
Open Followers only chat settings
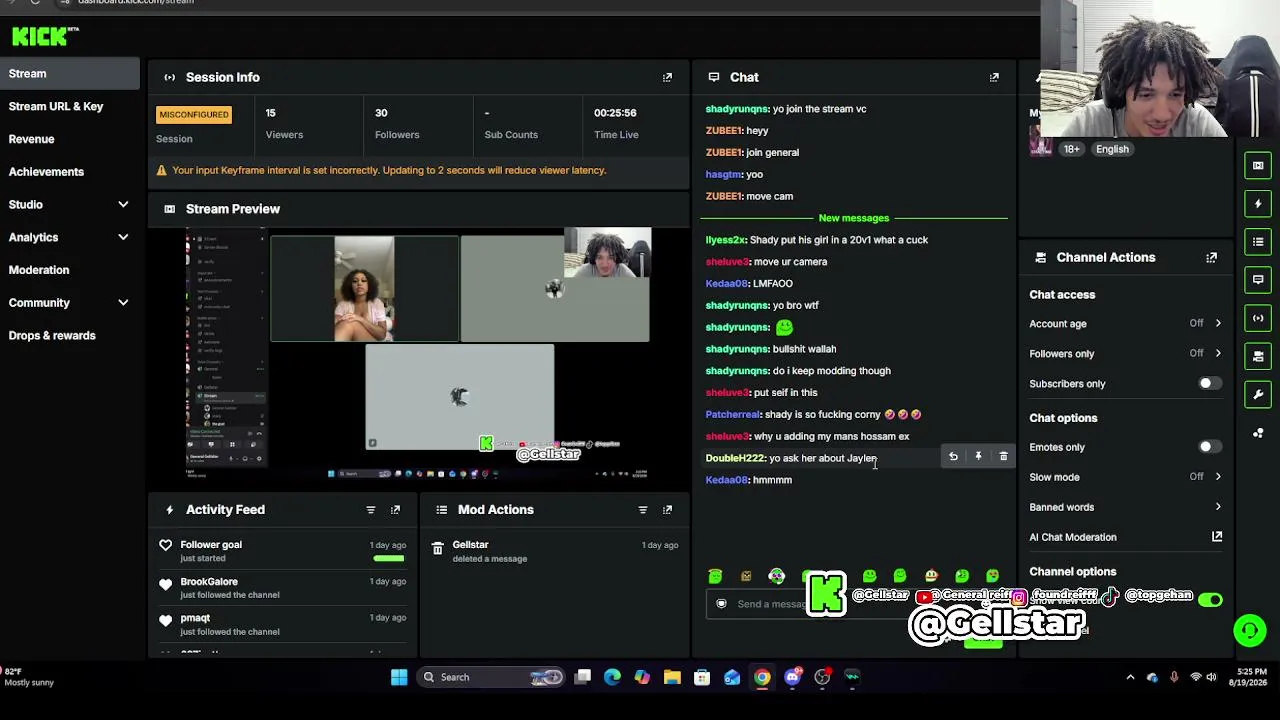coord(1125,354)
